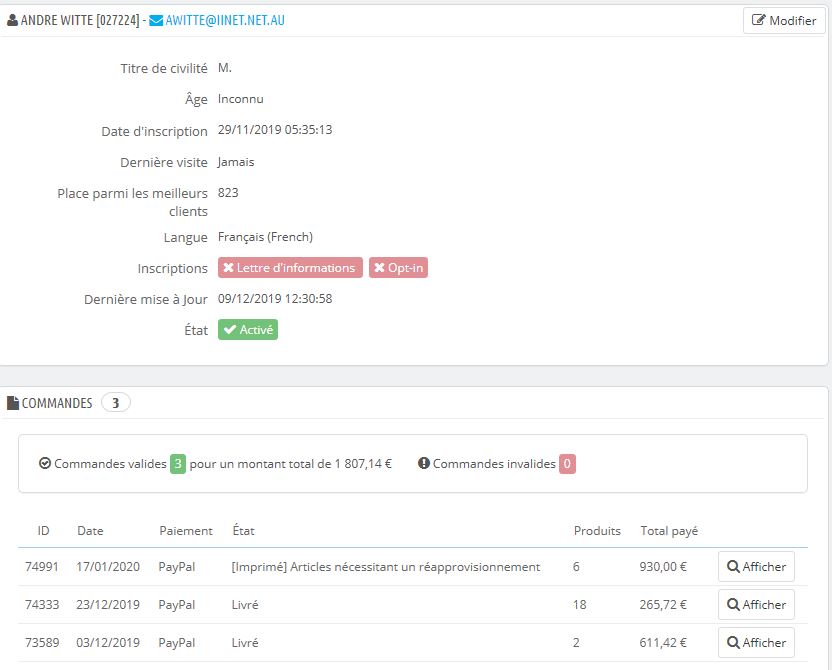Click the envelope icon beside the email

(x=156, y=20)
